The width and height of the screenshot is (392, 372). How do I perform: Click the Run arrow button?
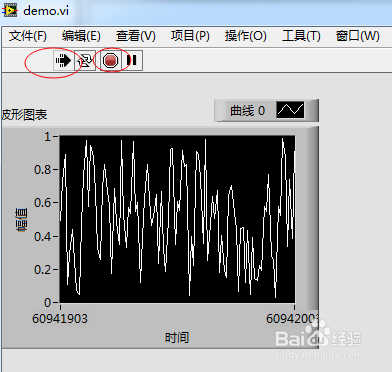point(63,61)
